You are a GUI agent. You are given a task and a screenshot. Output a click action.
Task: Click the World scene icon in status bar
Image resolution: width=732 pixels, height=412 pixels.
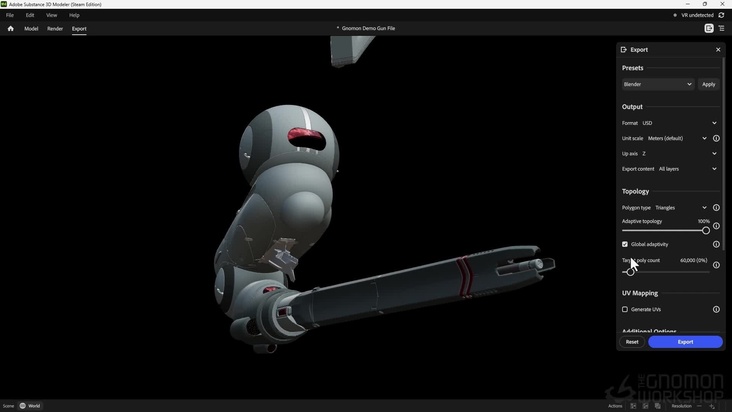pos(22,405)
